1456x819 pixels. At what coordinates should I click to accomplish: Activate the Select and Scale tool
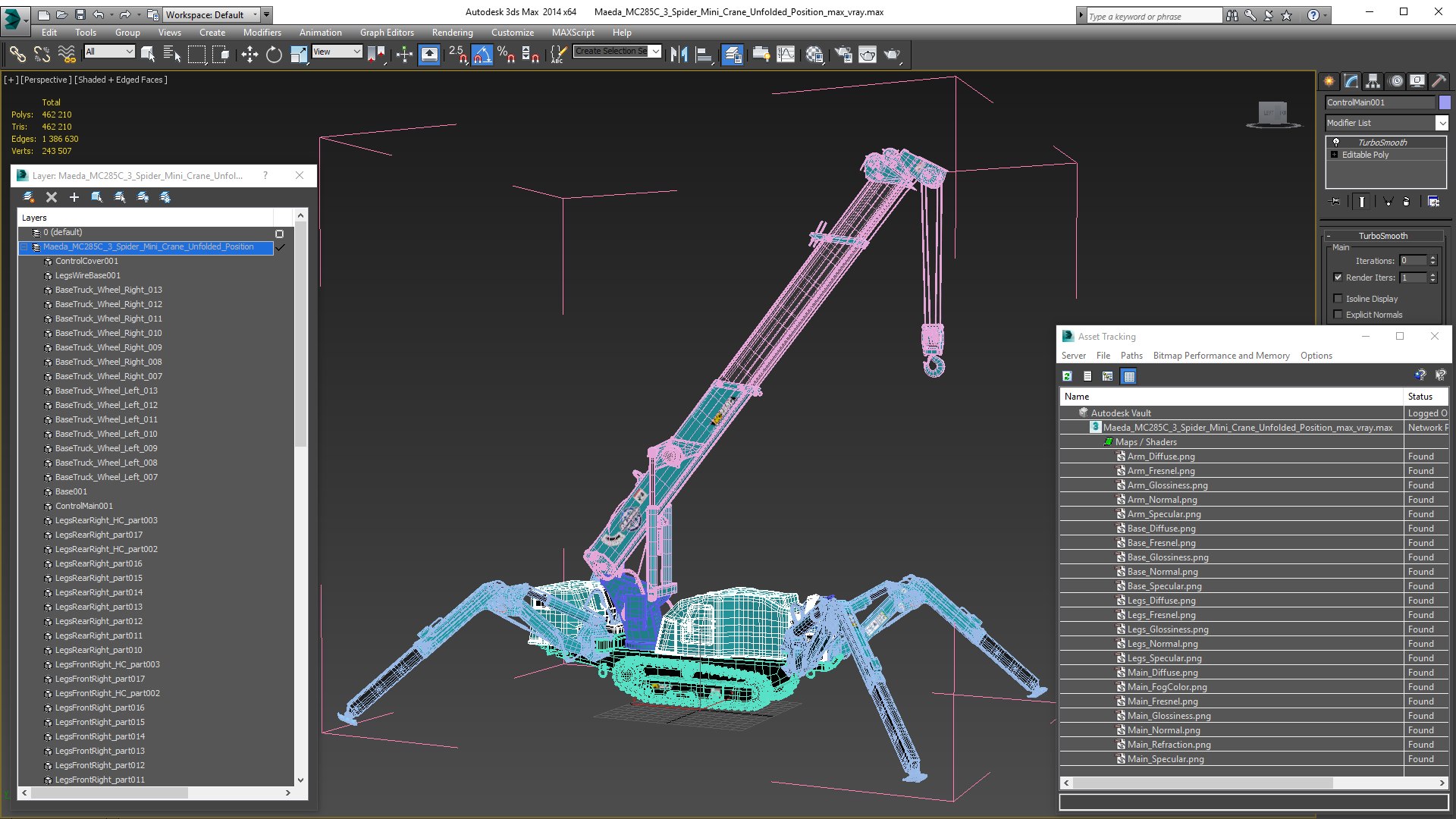[299, 54]
